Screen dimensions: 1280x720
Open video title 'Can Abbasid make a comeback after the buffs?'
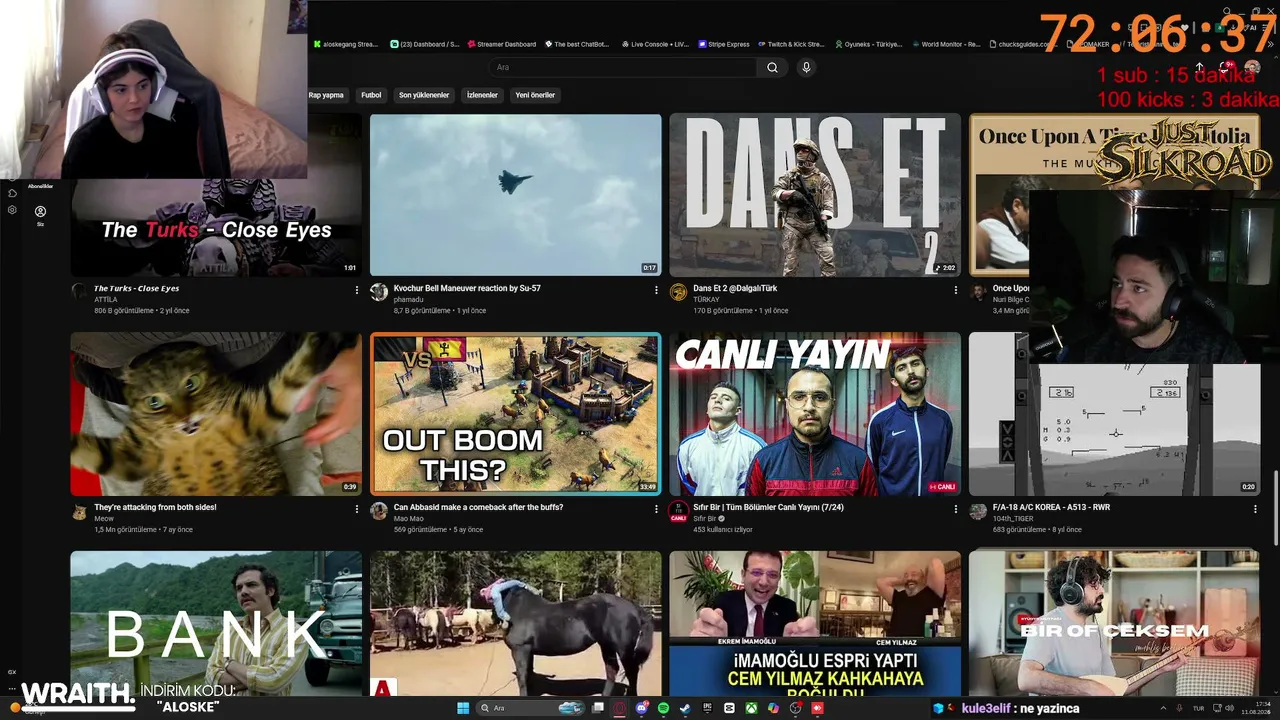click(x=478, y=507)
